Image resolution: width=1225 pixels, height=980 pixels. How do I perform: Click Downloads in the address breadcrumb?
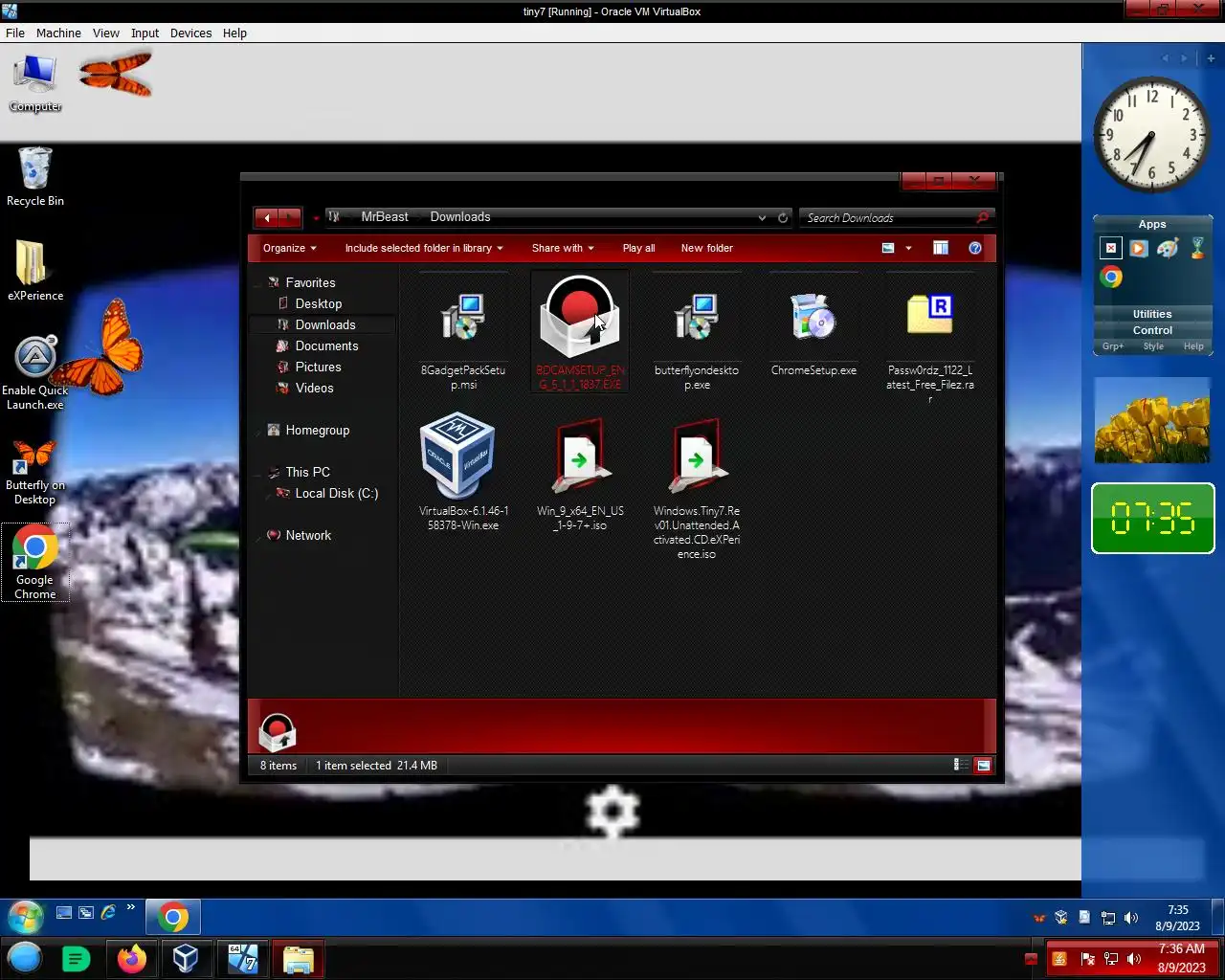click(x=460, y=217)
